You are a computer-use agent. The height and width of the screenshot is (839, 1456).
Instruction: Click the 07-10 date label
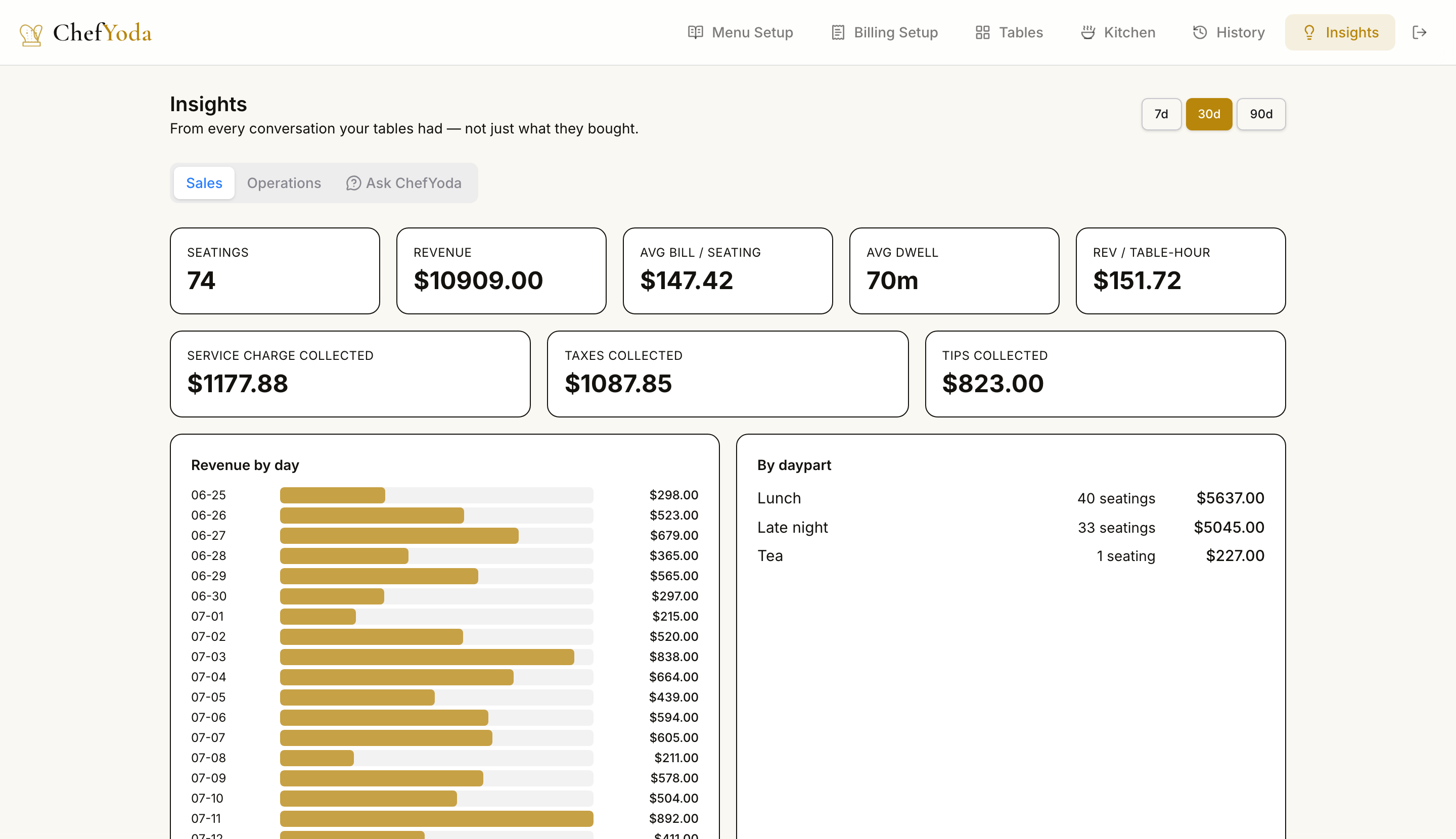point(207,799)
